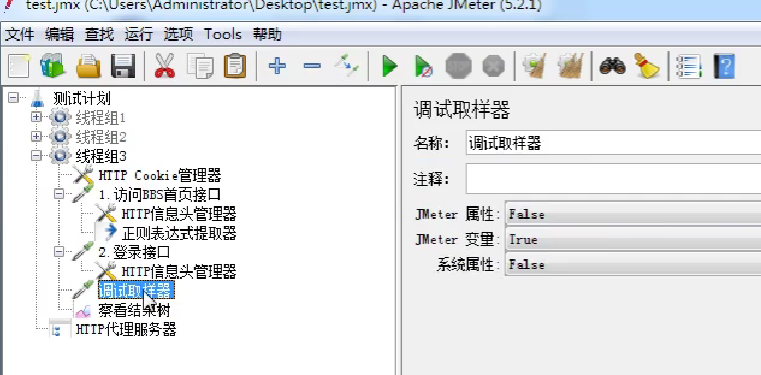Select 正则表达式提取器 tree item
The width and height of the screenshot is (761, 375).
point(179,233)
